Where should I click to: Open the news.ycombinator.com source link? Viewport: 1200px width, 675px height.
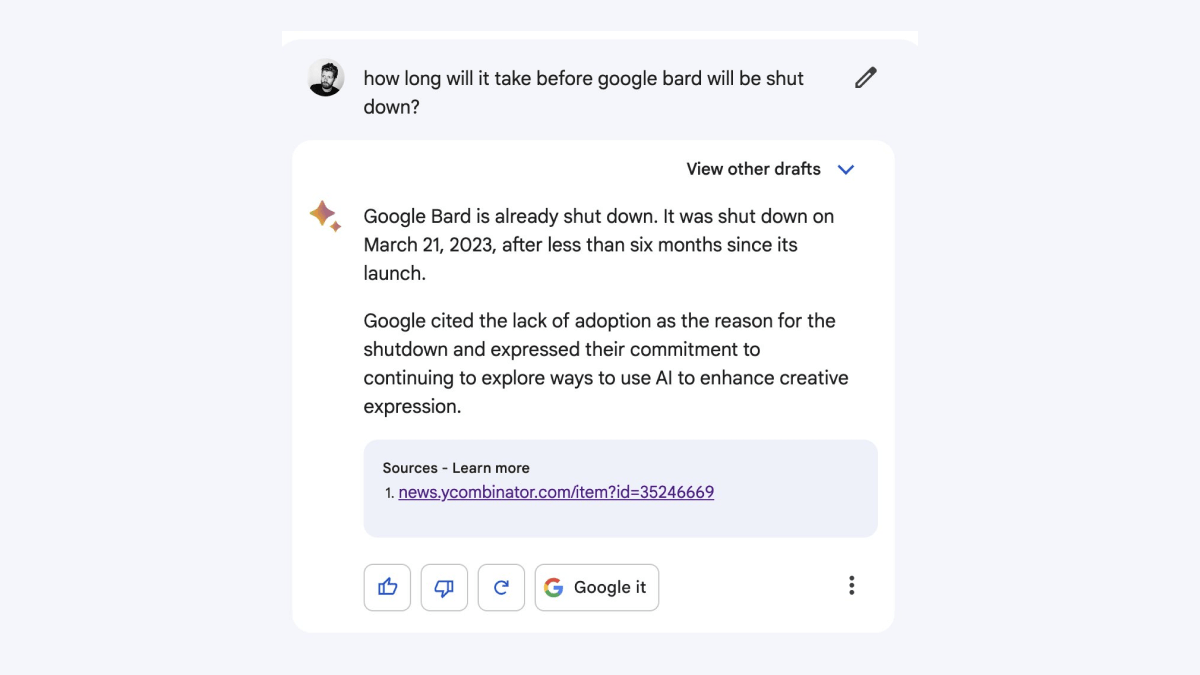[x=556, y=492]
